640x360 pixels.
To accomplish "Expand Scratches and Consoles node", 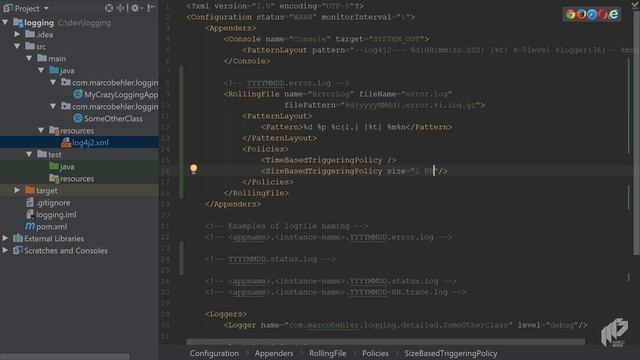I will (x=5, y=250).
